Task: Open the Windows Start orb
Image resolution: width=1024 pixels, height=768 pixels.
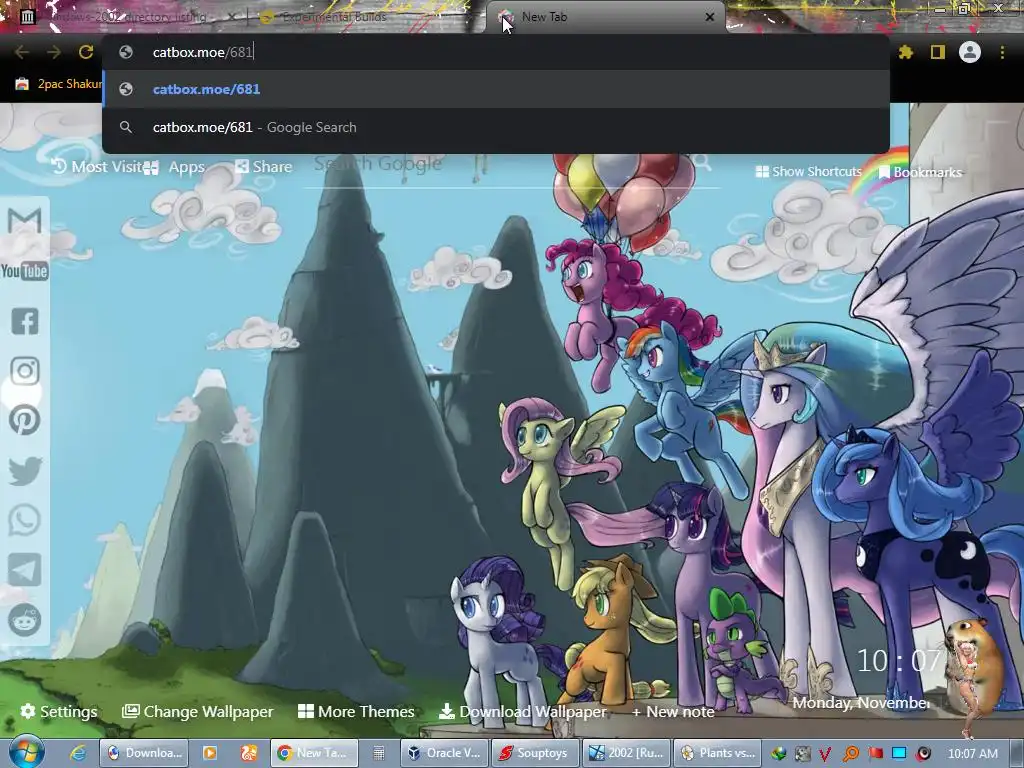Action: point(26,752)
